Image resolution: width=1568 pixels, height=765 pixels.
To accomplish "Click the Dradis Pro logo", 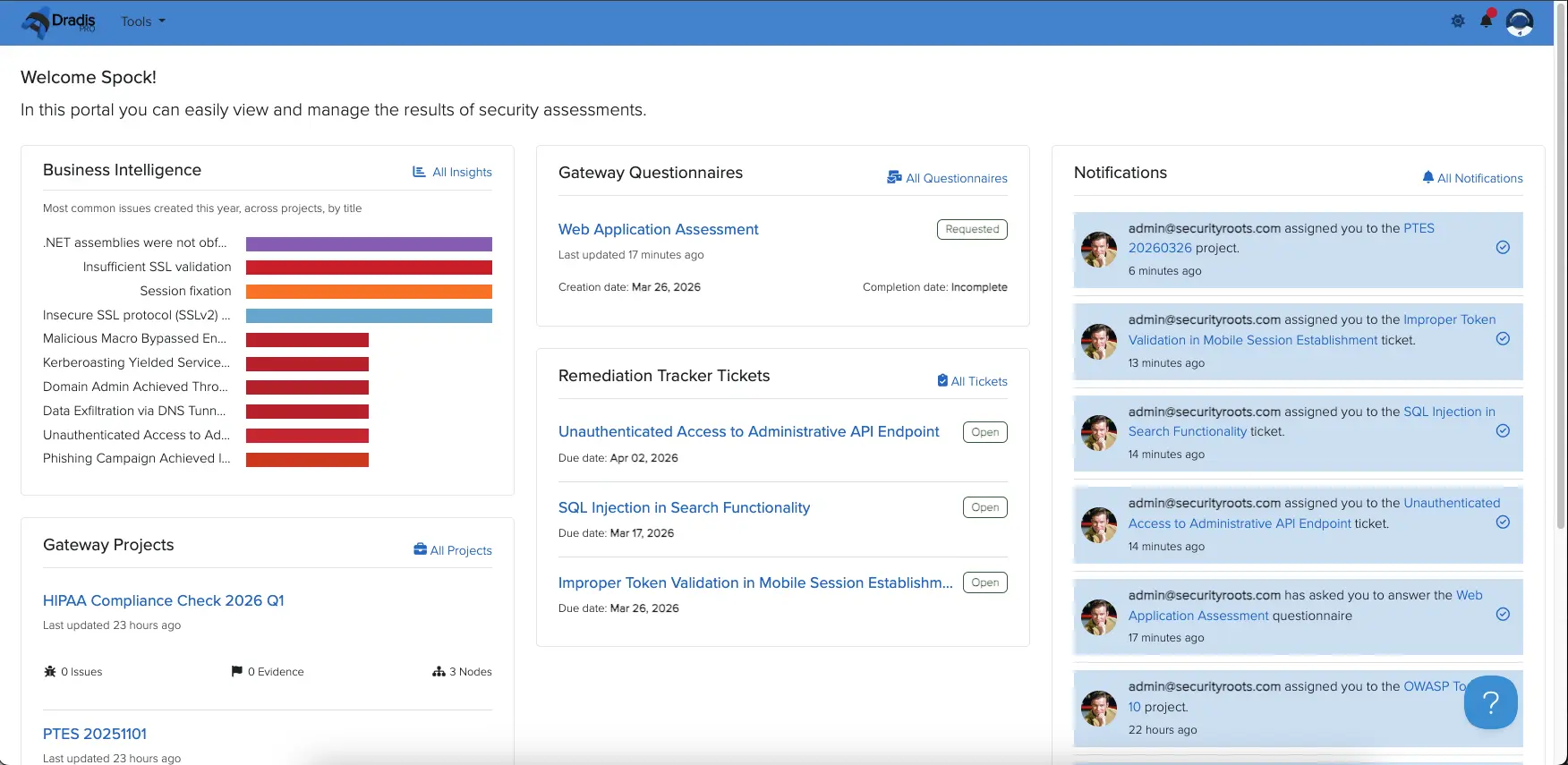I will tap(59, 21).
